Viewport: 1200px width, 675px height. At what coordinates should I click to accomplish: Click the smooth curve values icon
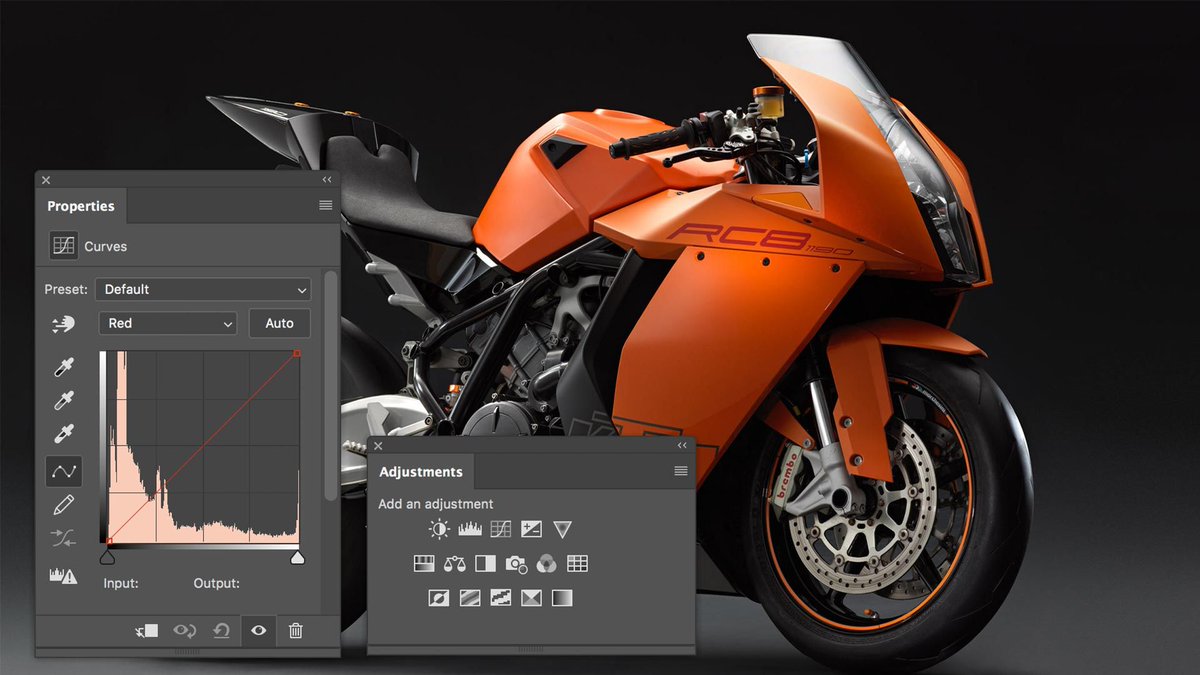click(64, 539)
